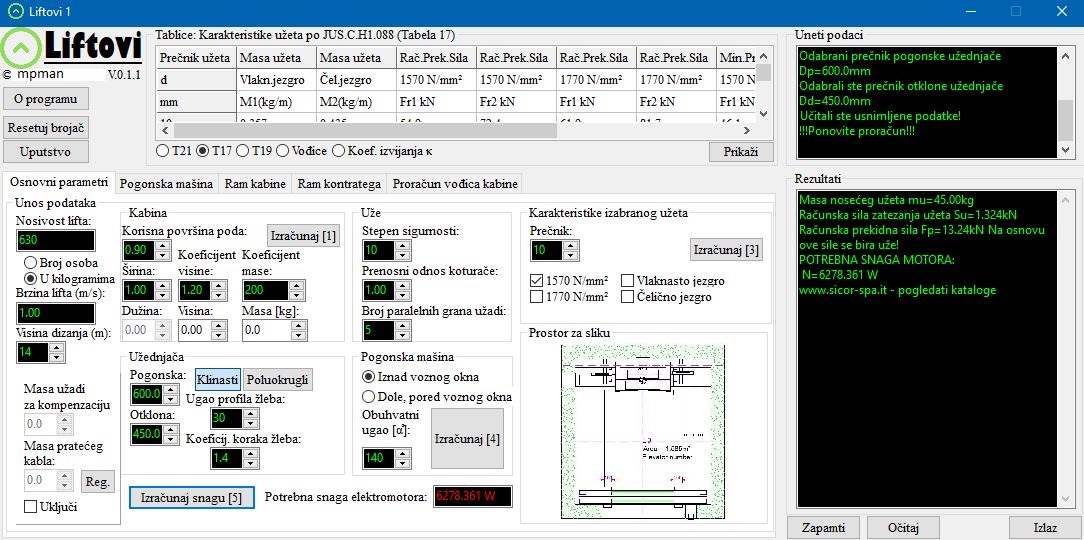Increase the Prečnik rope diameter
This screenshot has width=1084, height=540.
571,245
